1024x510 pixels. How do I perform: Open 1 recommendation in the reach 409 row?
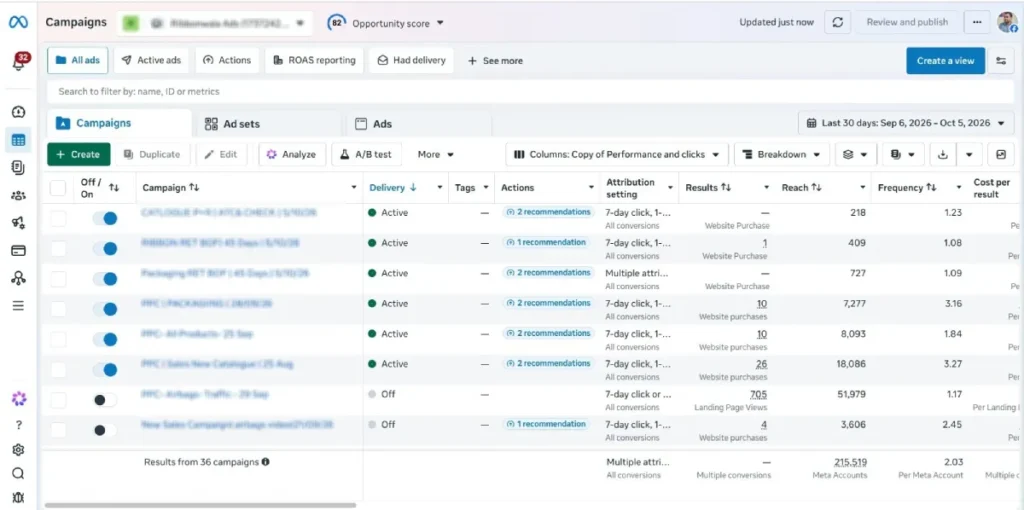tap(547, 242)
